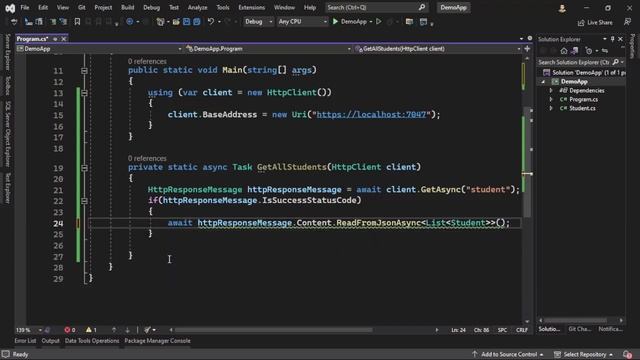Open the File menu
Image resolution: width=640 pixels, height=360 pixels.
tap(25, 7)
